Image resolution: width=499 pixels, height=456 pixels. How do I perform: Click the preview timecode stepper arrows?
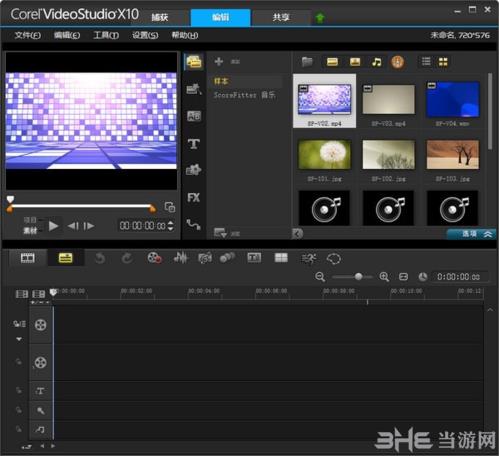tap(171, 226)
